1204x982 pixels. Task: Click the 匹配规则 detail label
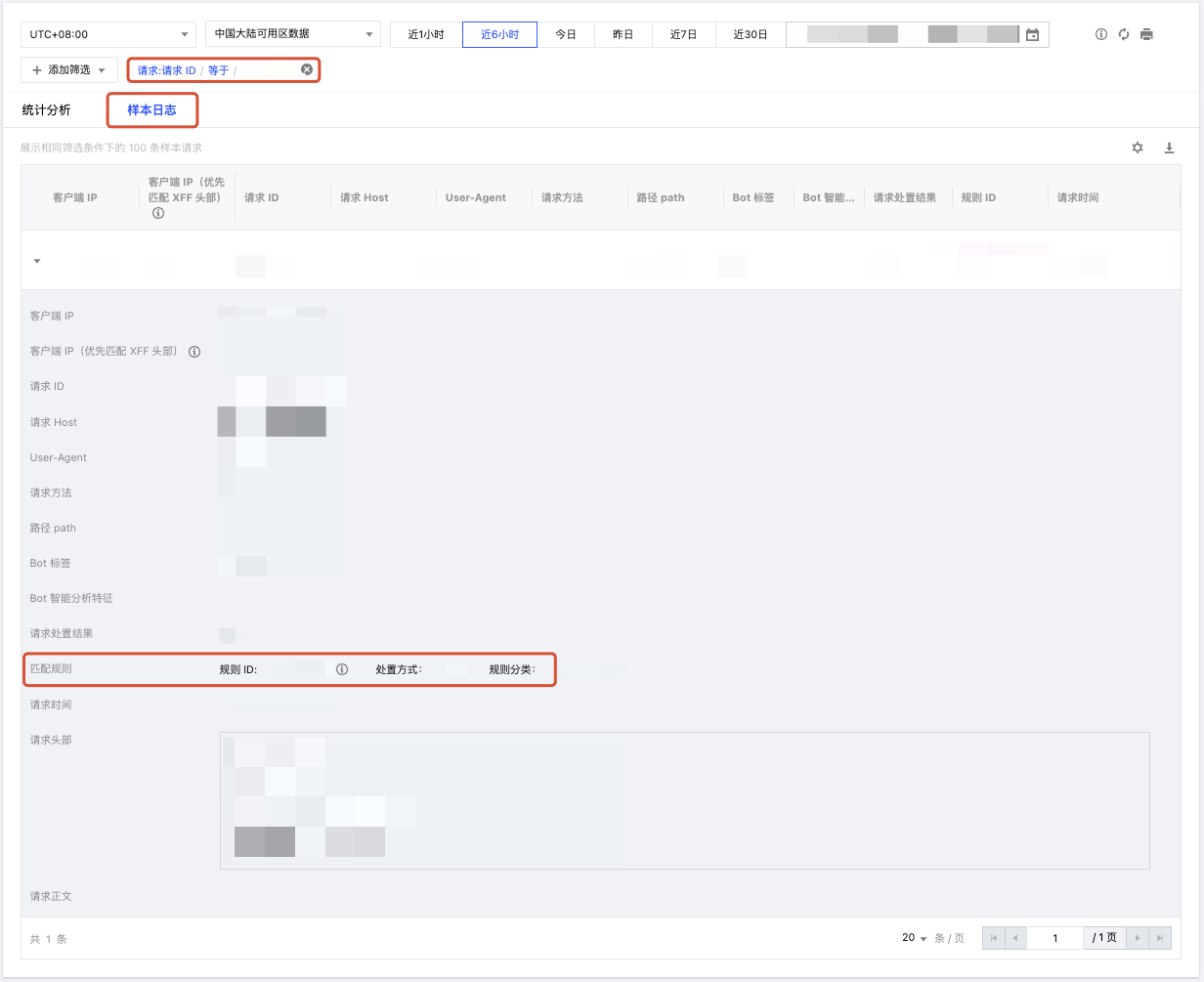51,669
